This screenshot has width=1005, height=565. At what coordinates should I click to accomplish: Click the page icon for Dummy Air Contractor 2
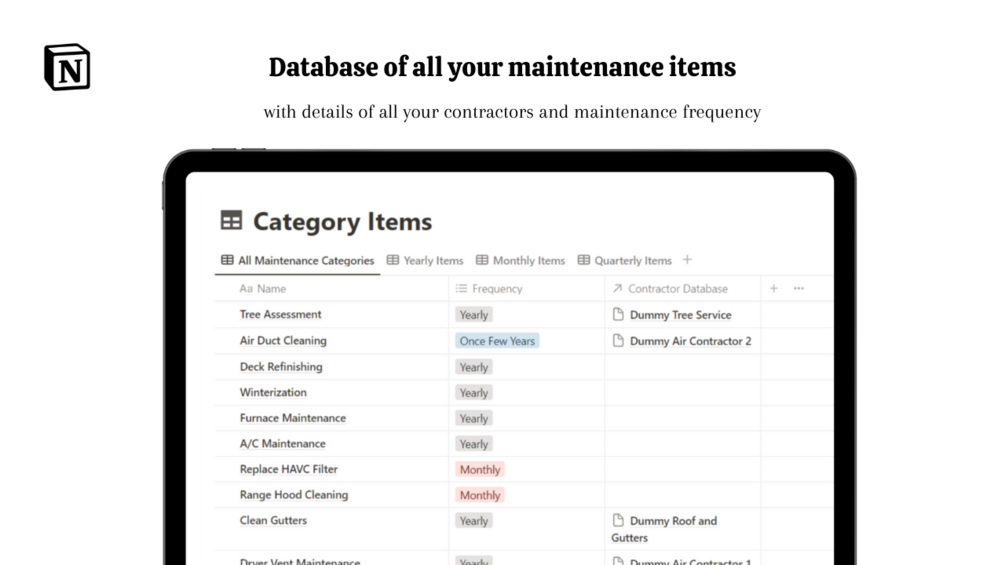coord(618,341)
